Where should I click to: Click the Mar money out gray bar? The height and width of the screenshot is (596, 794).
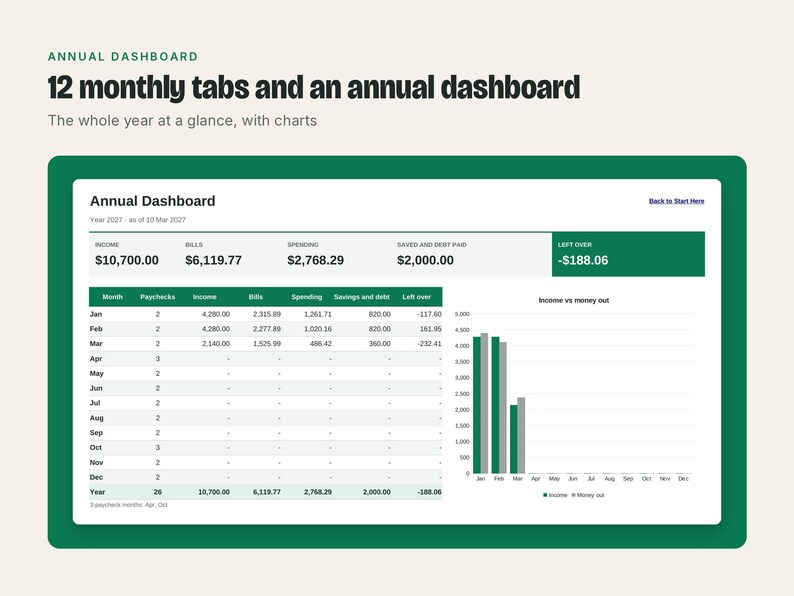click(521, 435)
